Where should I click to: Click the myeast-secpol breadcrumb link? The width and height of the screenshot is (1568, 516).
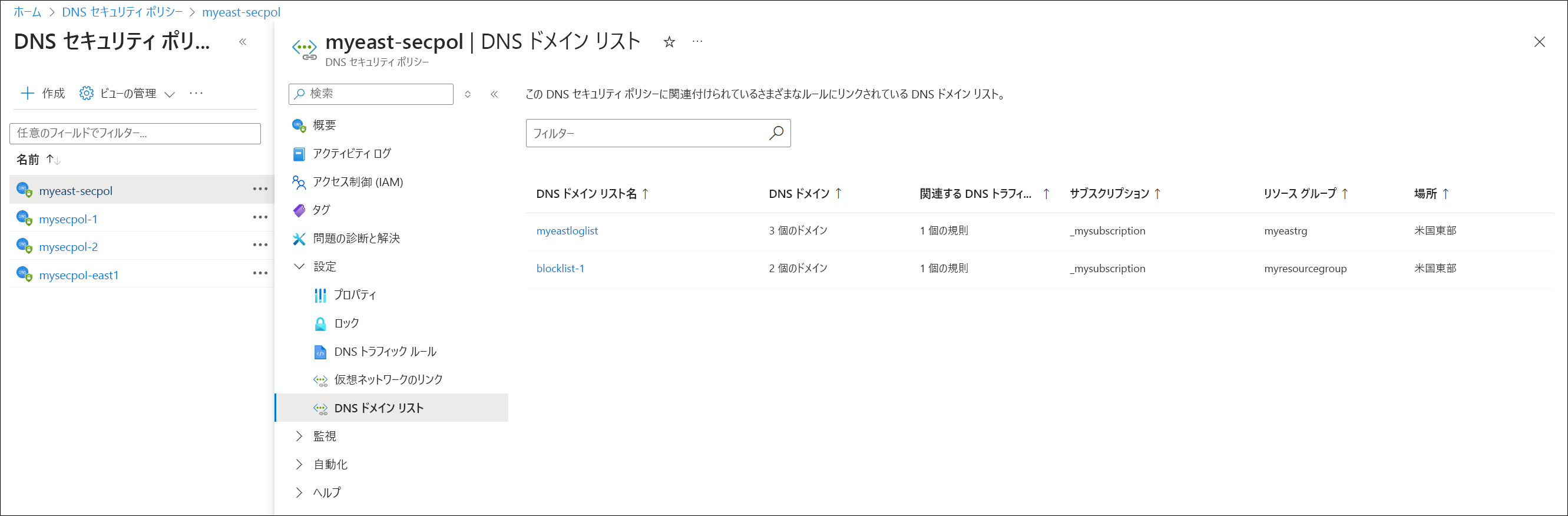coord(241,12)
